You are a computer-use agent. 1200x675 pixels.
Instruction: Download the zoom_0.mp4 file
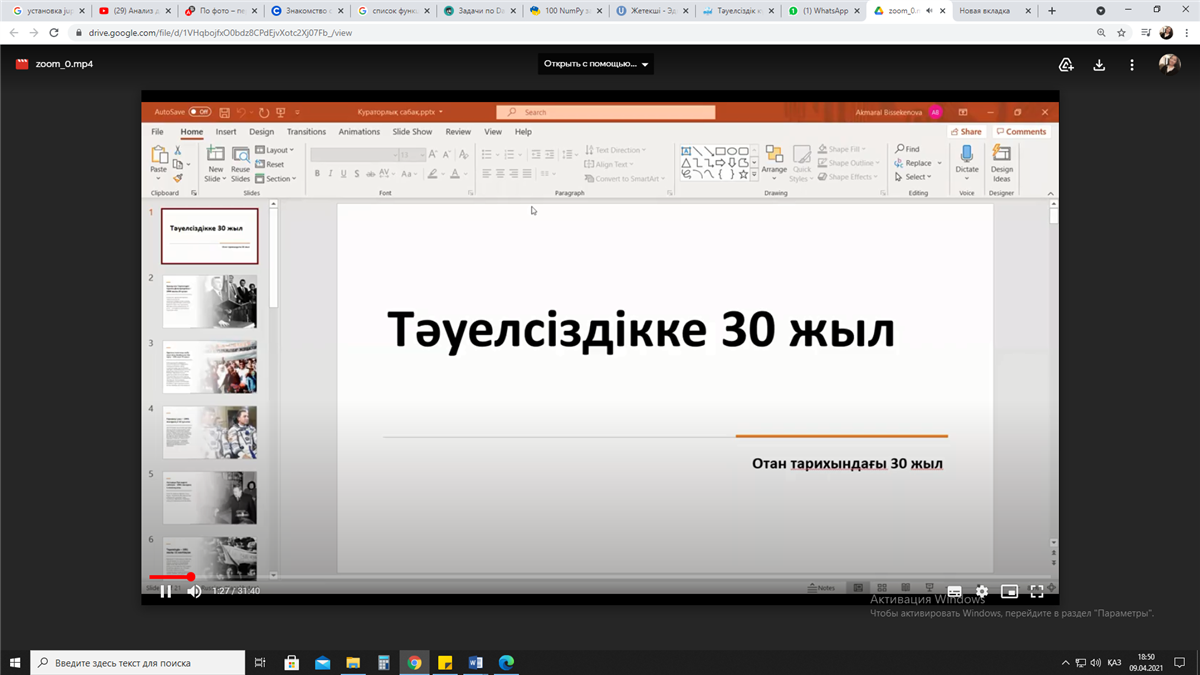point(1099,65)
